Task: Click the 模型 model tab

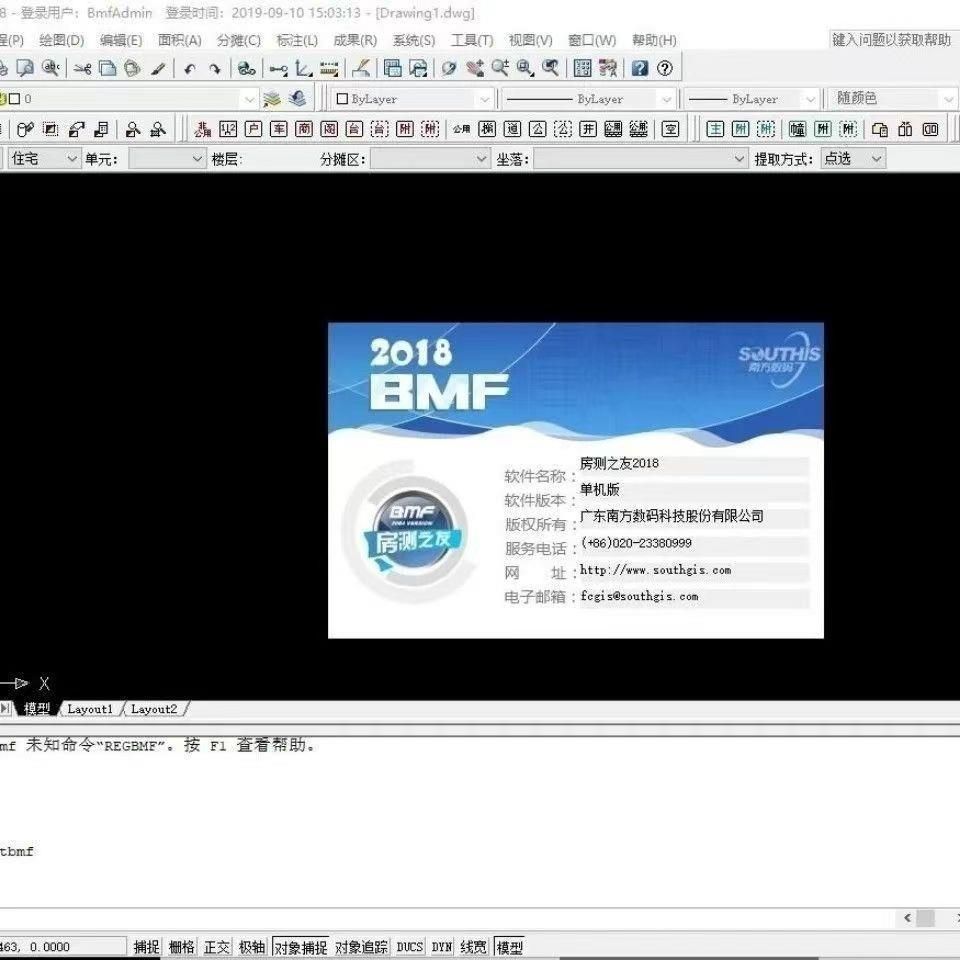Action: [37, 709]
